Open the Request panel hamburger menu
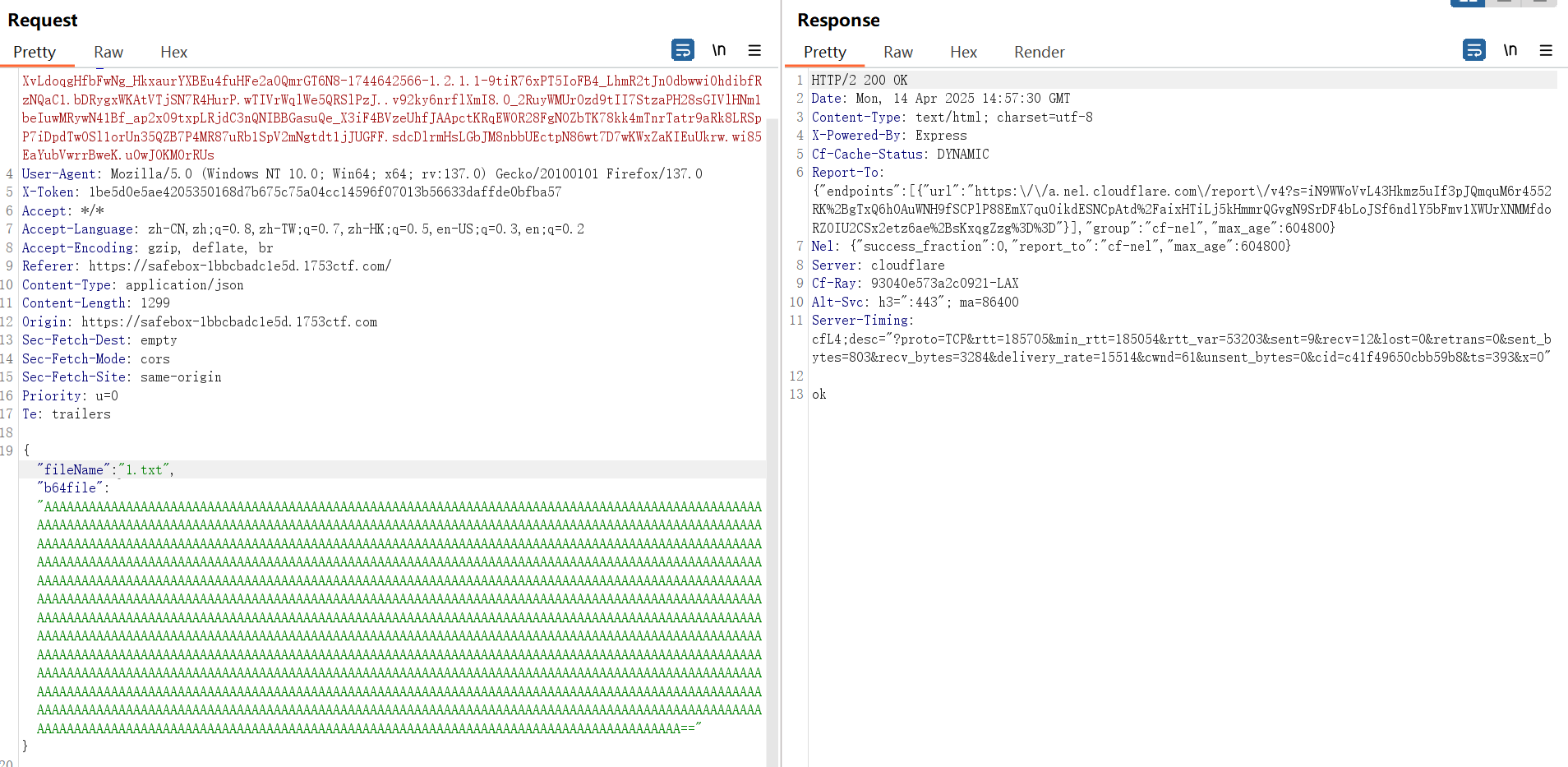1568x767 pixels. click(x=754, y=50)
